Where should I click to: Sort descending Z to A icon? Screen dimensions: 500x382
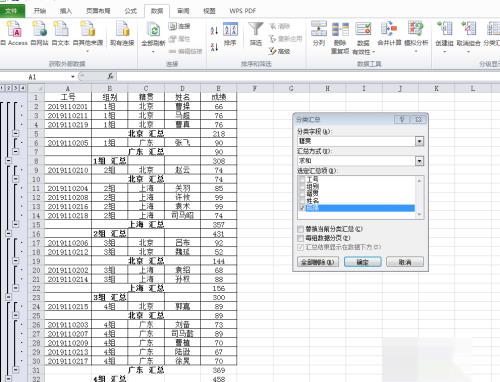tap(214, 47)
